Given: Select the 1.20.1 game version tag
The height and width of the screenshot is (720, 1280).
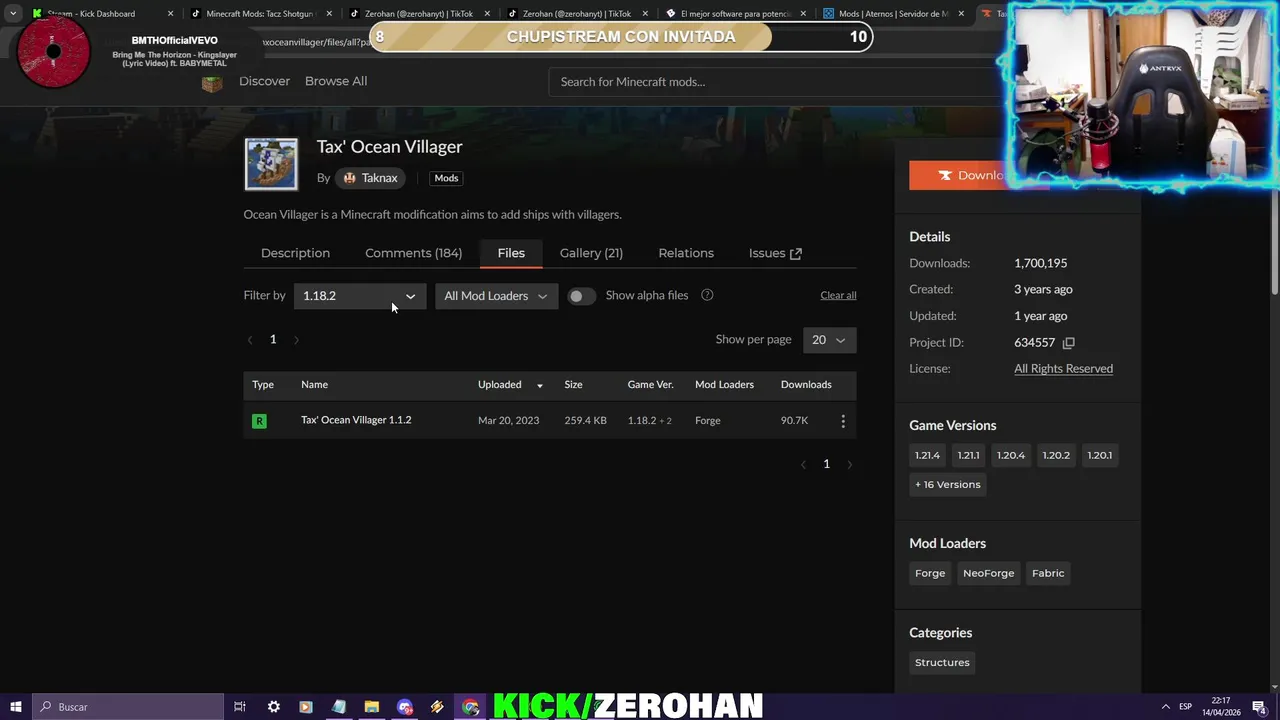Looking at the screenshot, I should [x=1099, y=455].
